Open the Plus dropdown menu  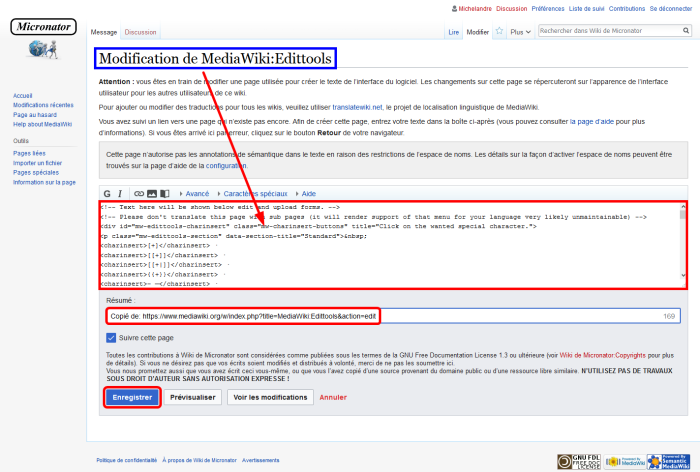point(521,32)
